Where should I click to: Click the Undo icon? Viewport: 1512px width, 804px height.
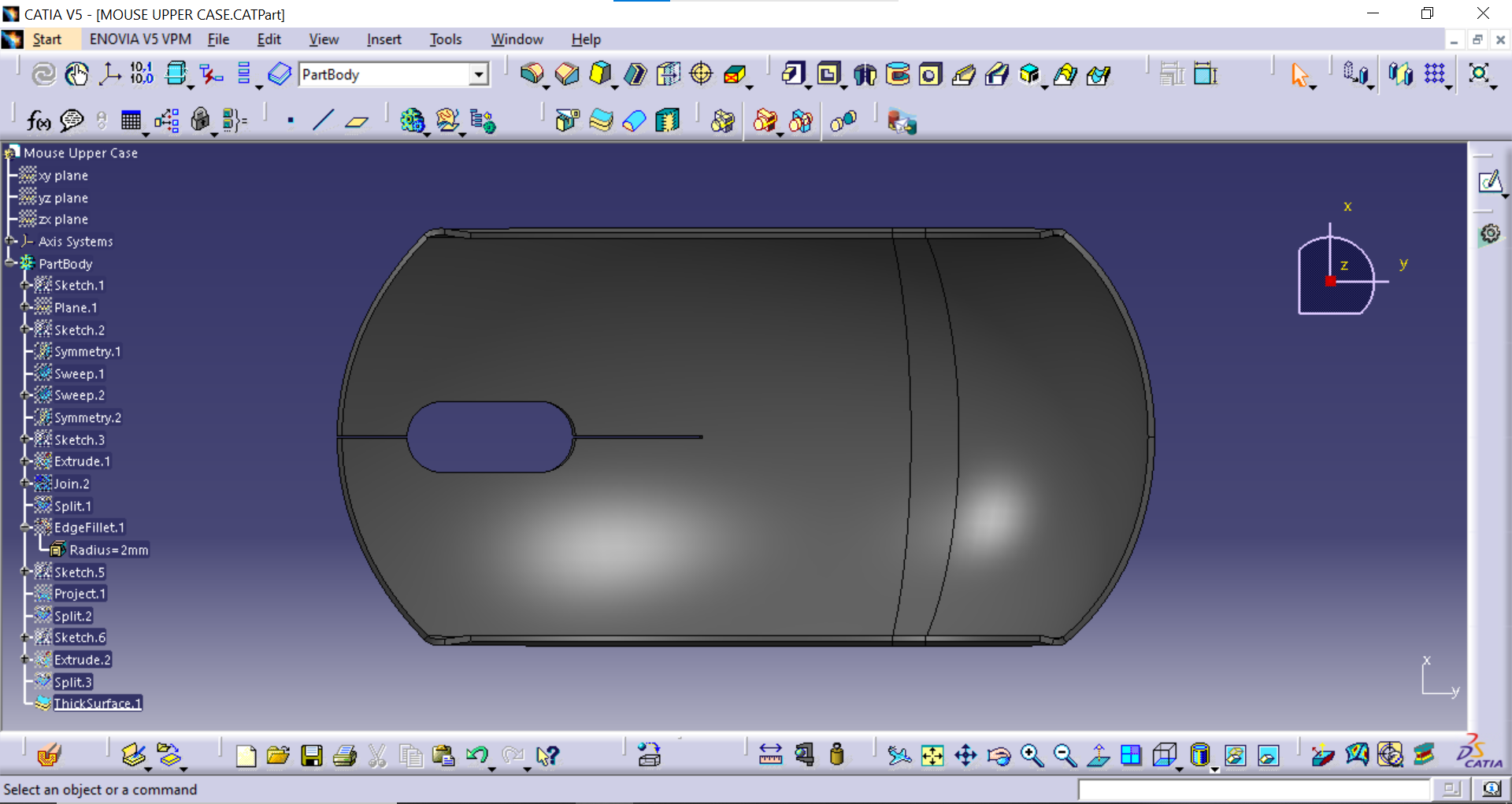[x=476, y=755]
